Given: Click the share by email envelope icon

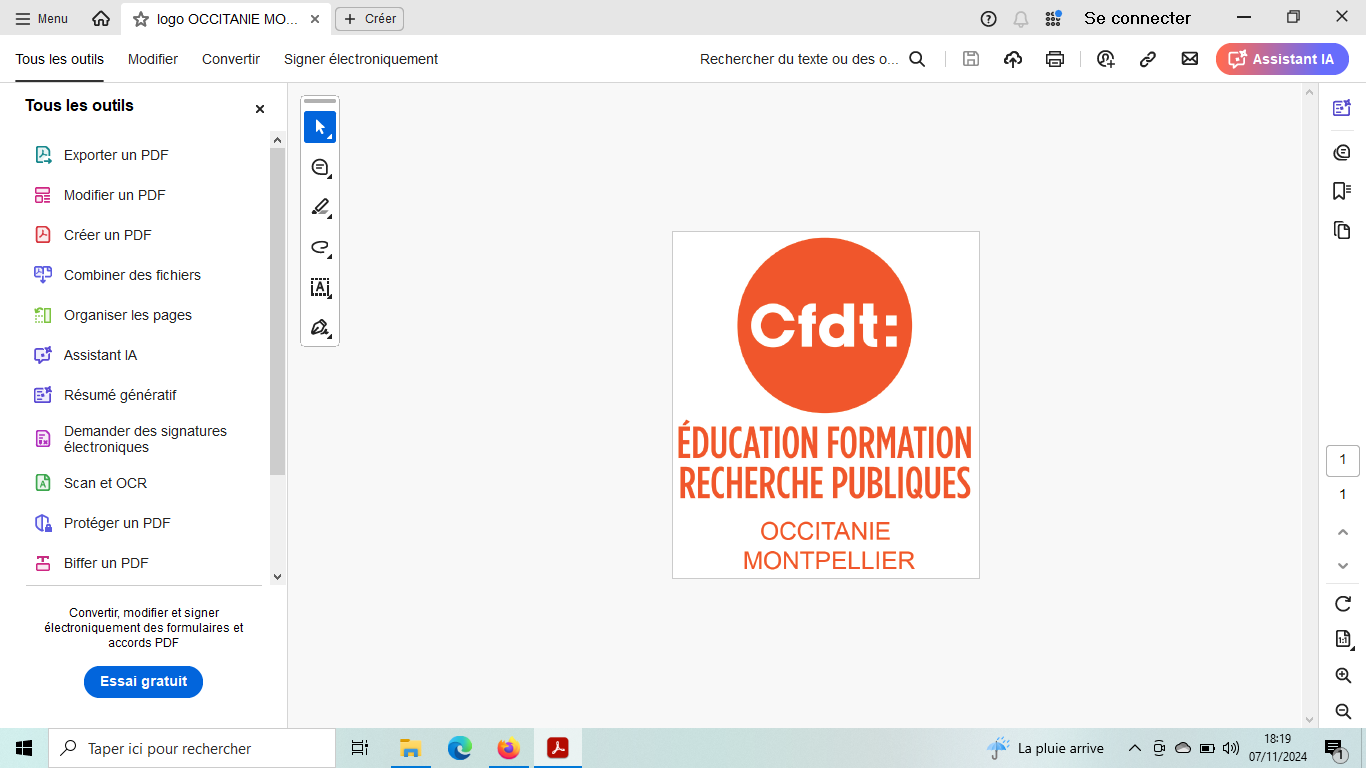Looking at the screenshot, I should click(x=1189, y=59).
